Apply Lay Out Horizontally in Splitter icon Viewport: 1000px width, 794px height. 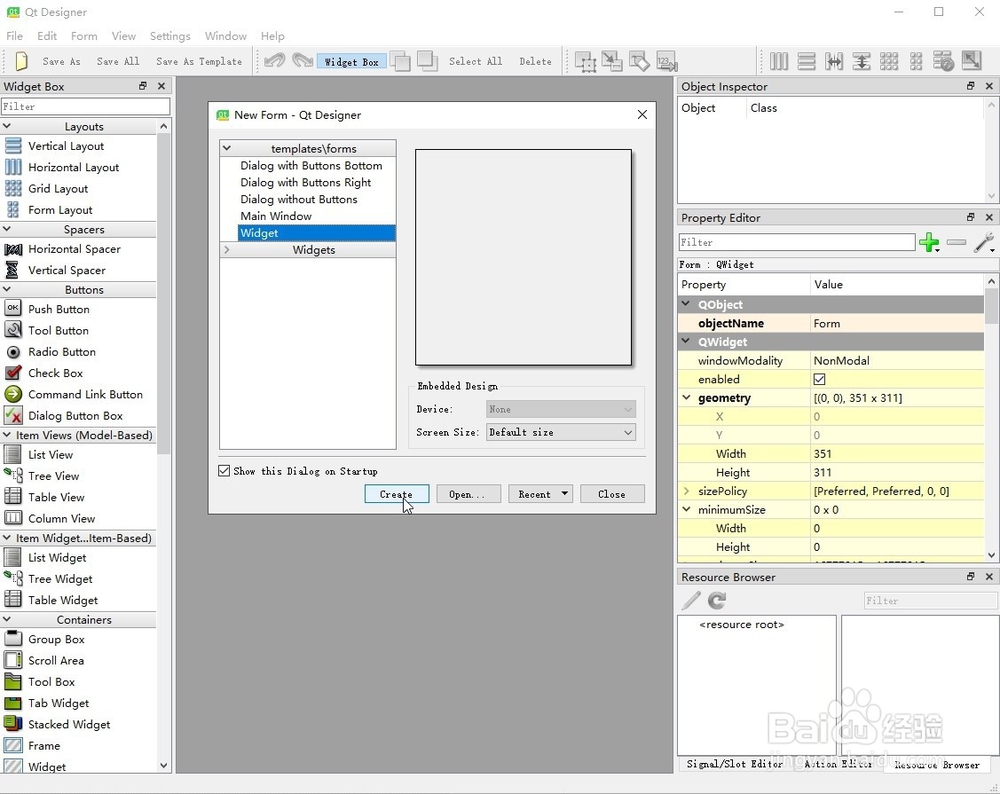point(834,61)
